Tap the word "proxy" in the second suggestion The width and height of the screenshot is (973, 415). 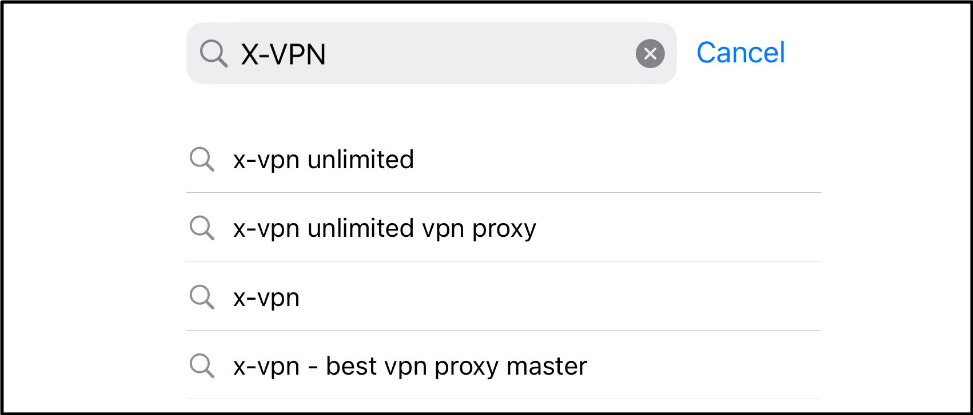[504, 230]
